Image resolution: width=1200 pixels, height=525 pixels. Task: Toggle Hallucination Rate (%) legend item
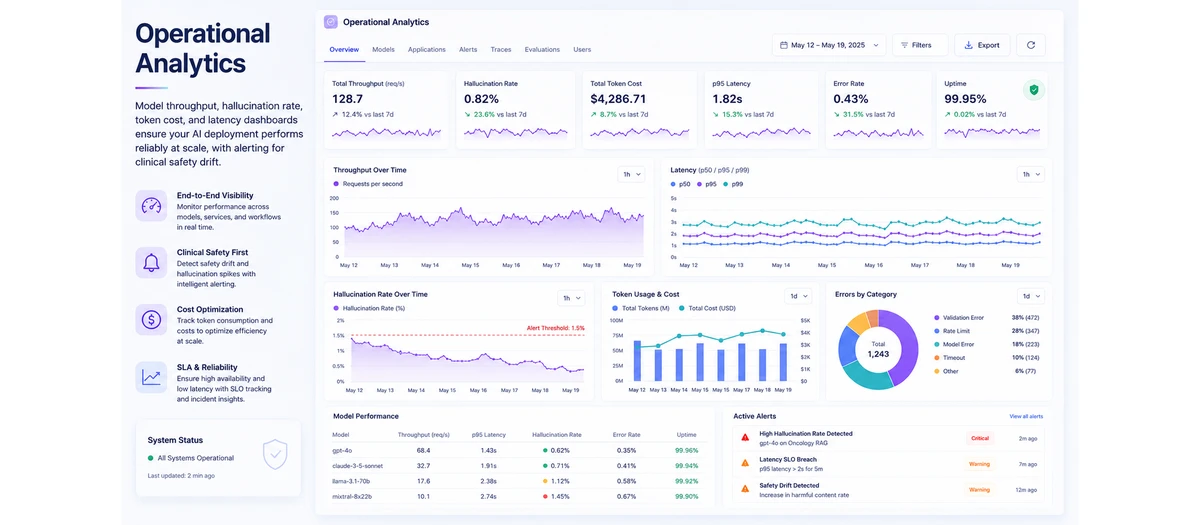[369, 309]
